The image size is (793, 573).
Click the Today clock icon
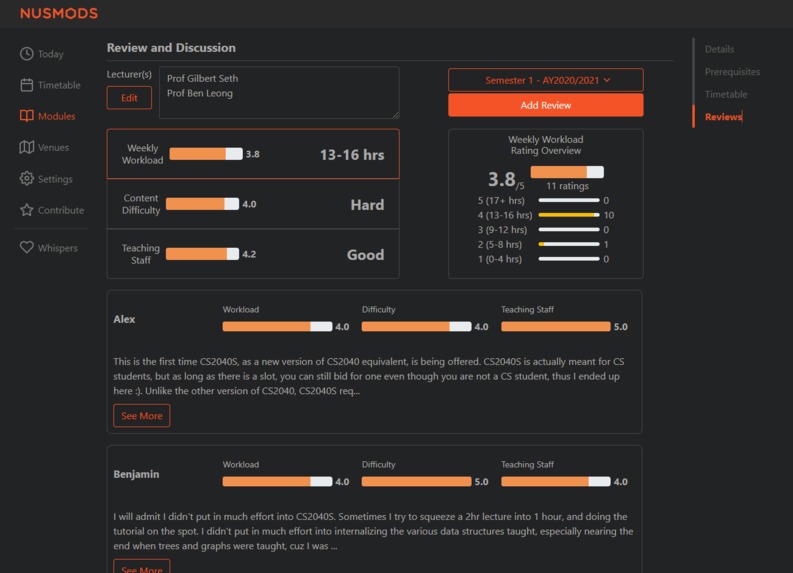[x=27, y=54]
